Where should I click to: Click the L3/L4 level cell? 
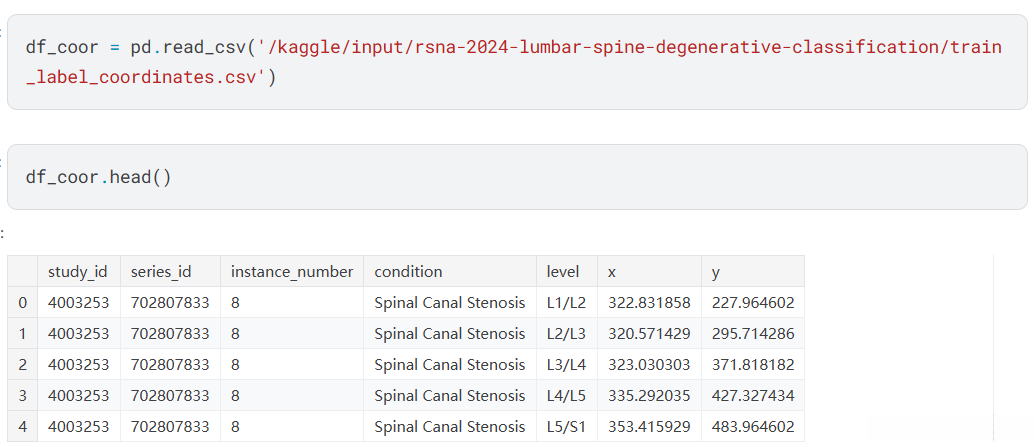click(567, 364)
